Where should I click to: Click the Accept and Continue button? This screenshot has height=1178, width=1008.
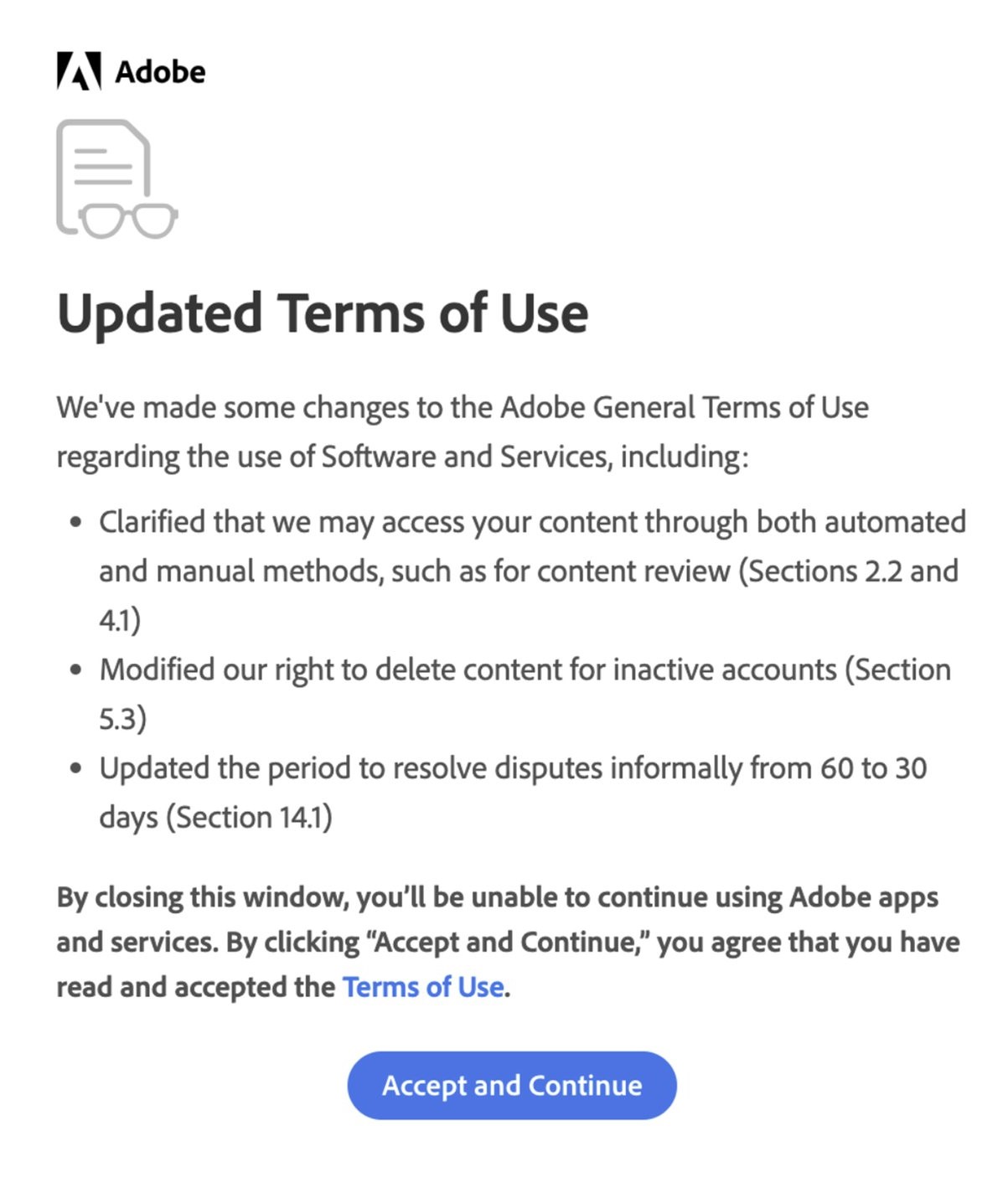(x=512, y=1085)
